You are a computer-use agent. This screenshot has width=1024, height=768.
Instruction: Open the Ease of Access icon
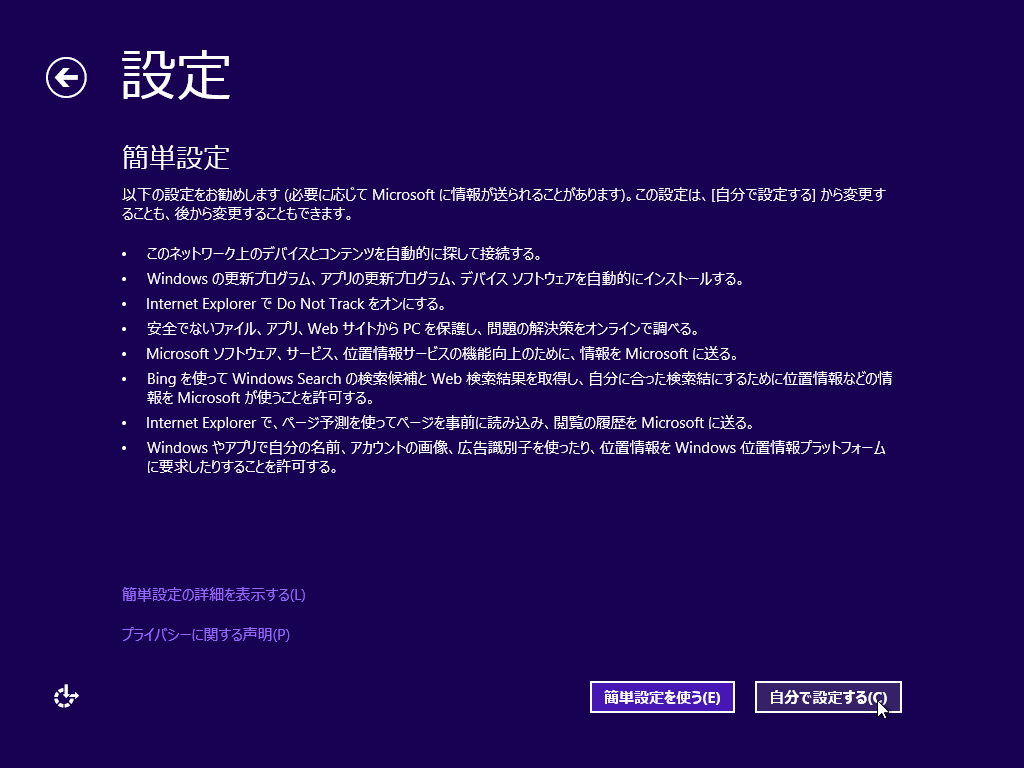coord(66,697)
